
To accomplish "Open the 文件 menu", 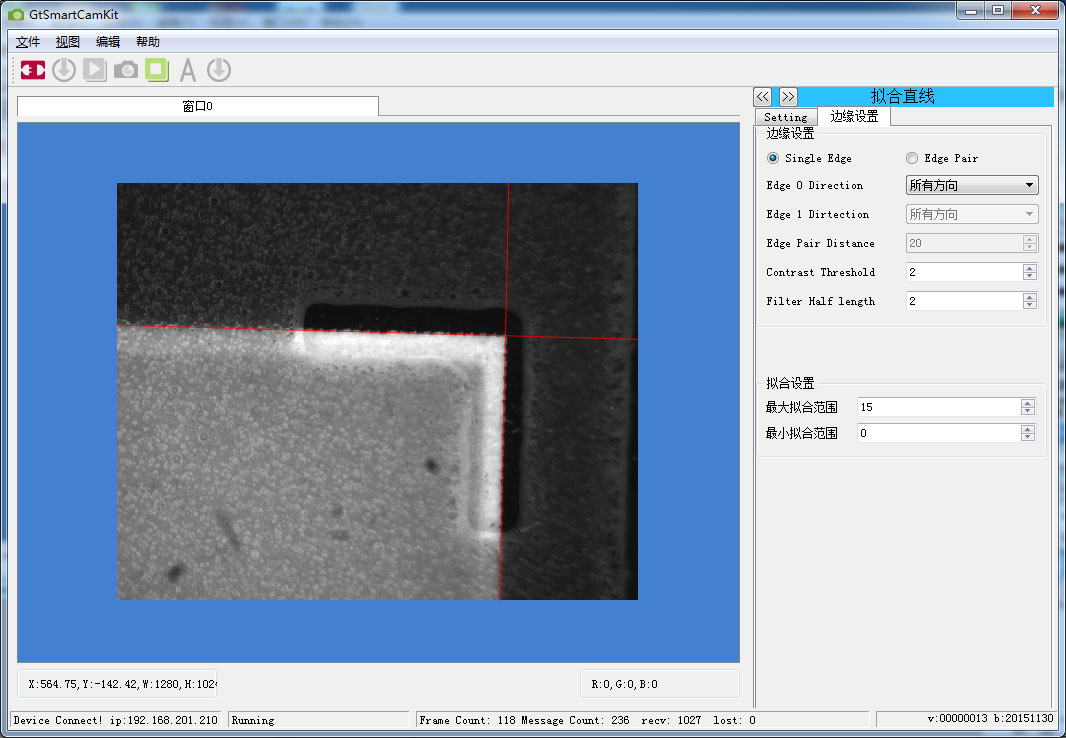I will pos(28,42).
